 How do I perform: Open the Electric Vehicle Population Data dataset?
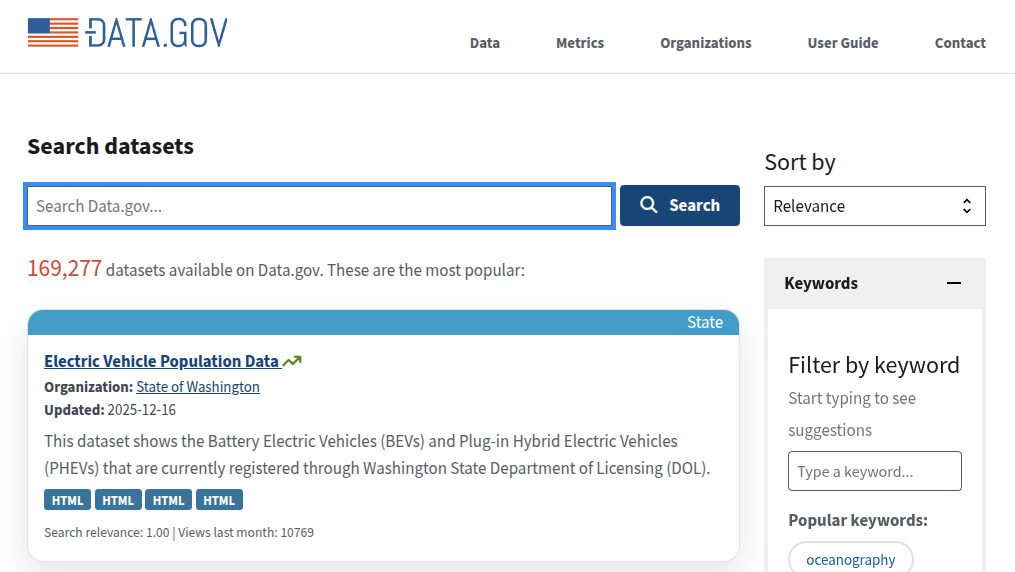coord(162,361)
